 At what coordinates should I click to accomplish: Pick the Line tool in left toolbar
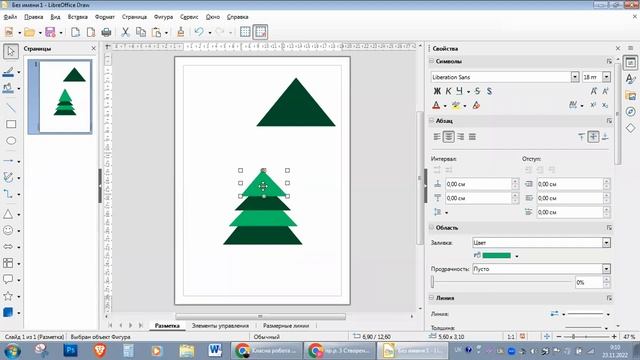point(11,108)
